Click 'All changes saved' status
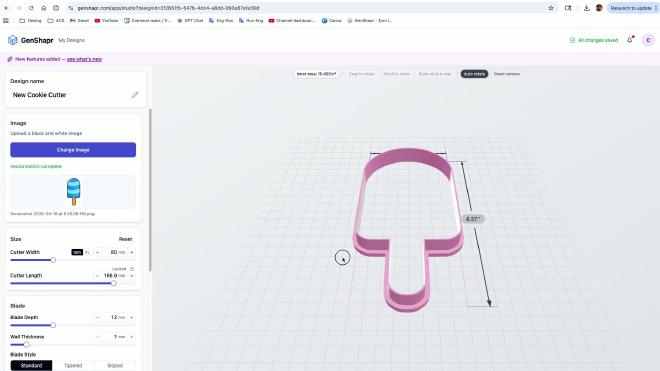The image size is (660, 371). (594, 40)
